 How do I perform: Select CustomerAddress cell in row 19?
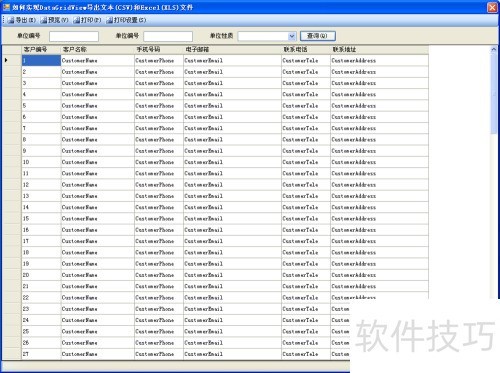[x=379, y=264]
